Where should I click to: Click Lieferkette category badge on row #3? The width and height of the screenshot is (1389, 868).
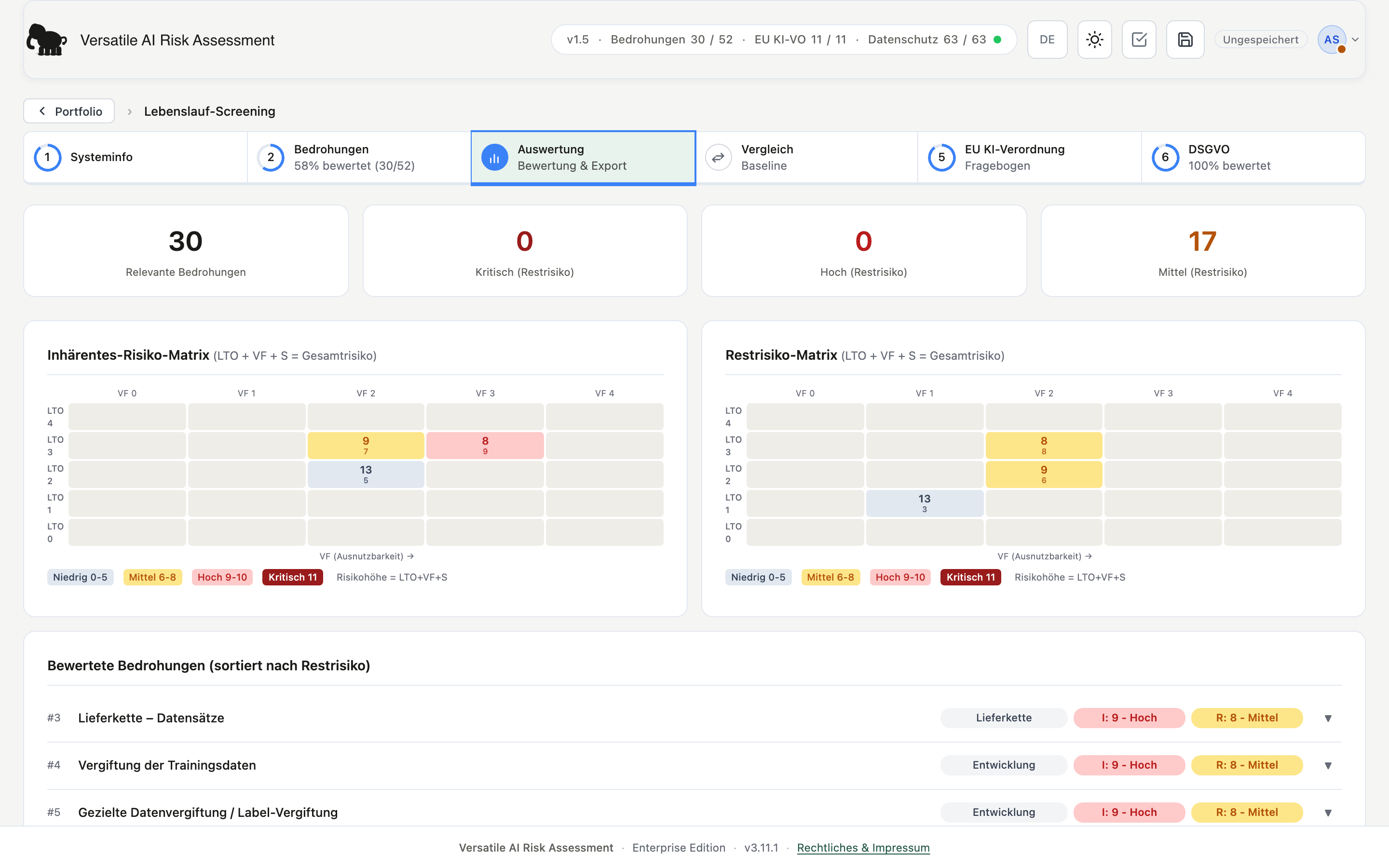pyautogui.click(x=1004, y=718)
